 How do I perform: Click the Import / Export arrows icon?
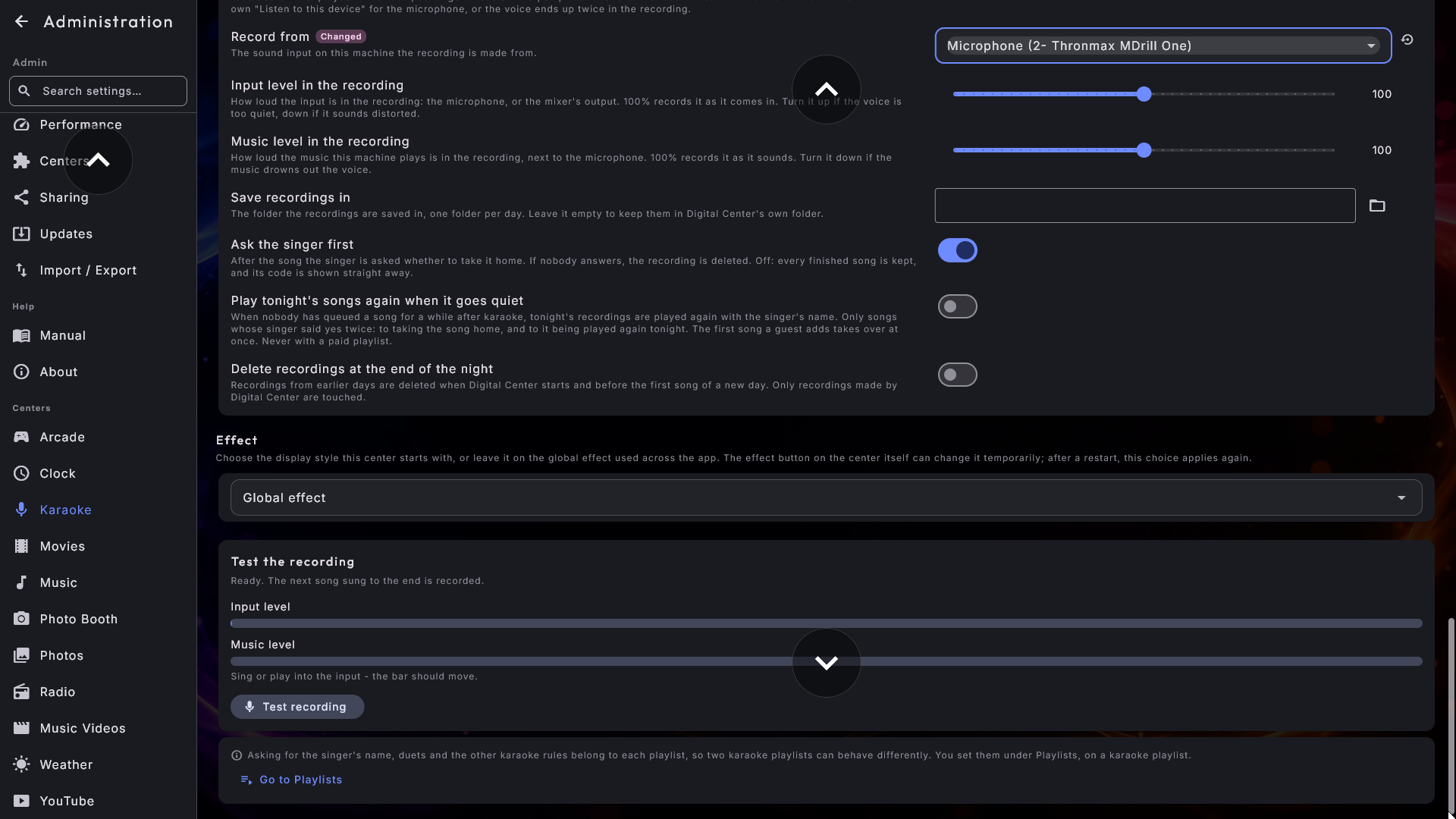(x=21, y=270)
